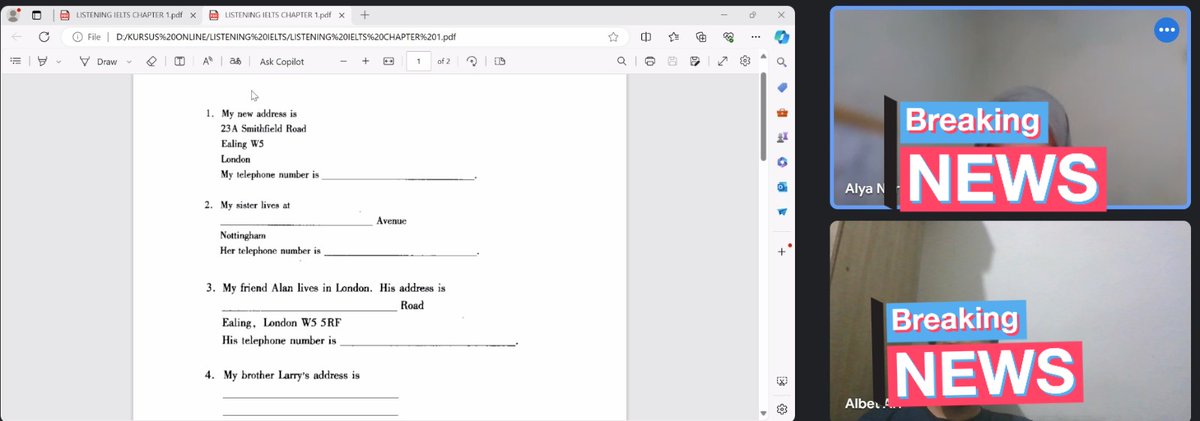1200x421 pixels.
Task: Switch to page view layout icon
Action: (x=500, y=61)
